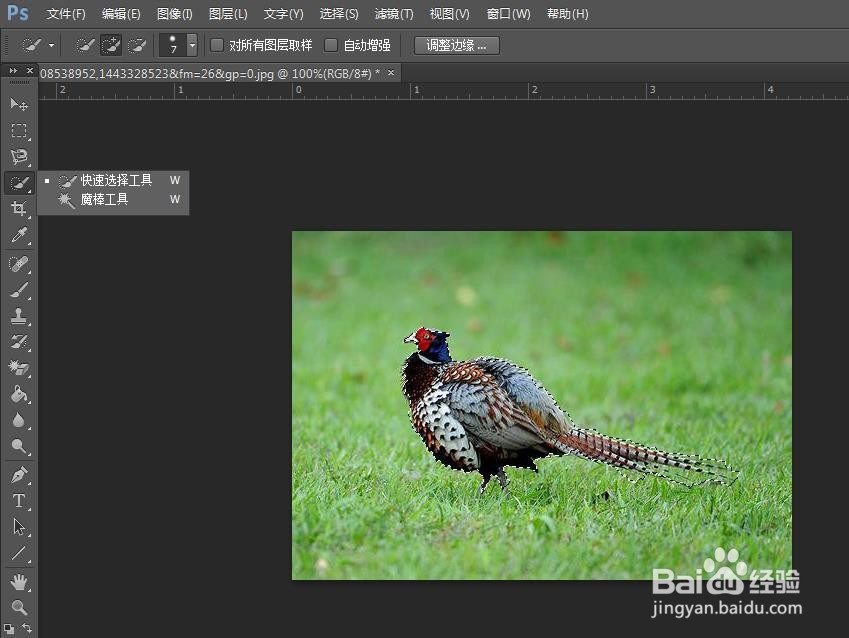Select the Eyedropper tool
Screen dimensions: 849x638
[19, 235]
